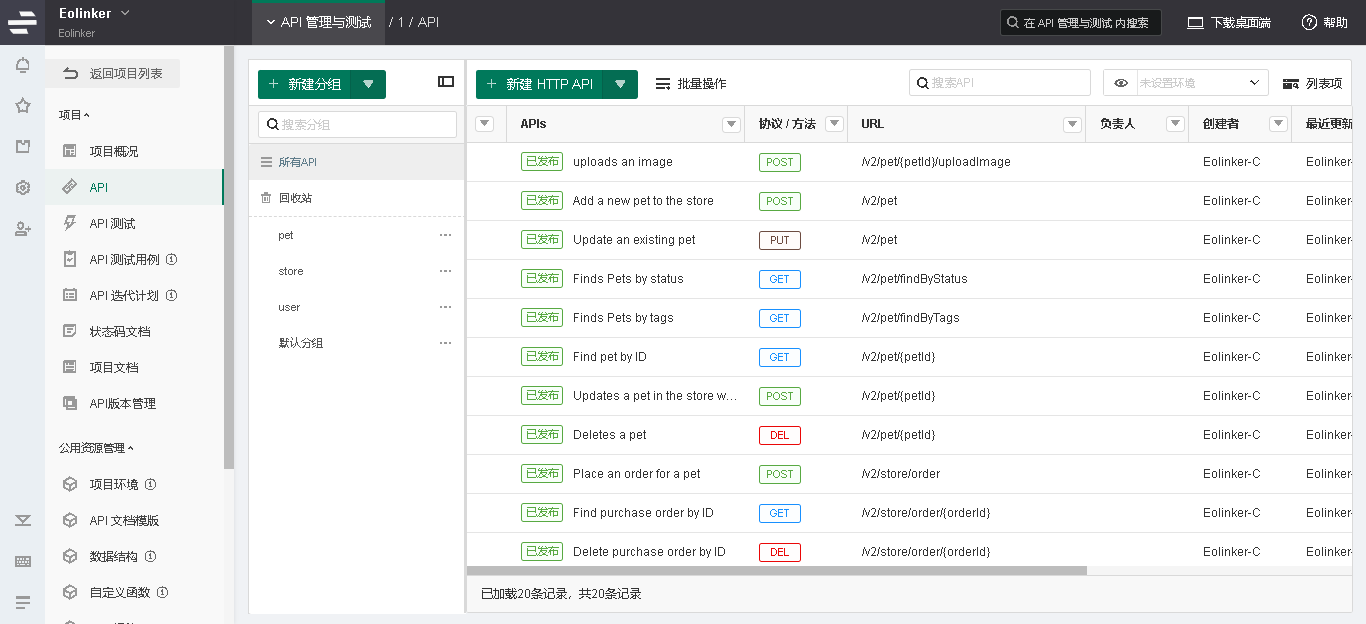The image size is (1366, 624).
Task: Open API 测试 in the sidebar menu
Action: tap(112, 224)
